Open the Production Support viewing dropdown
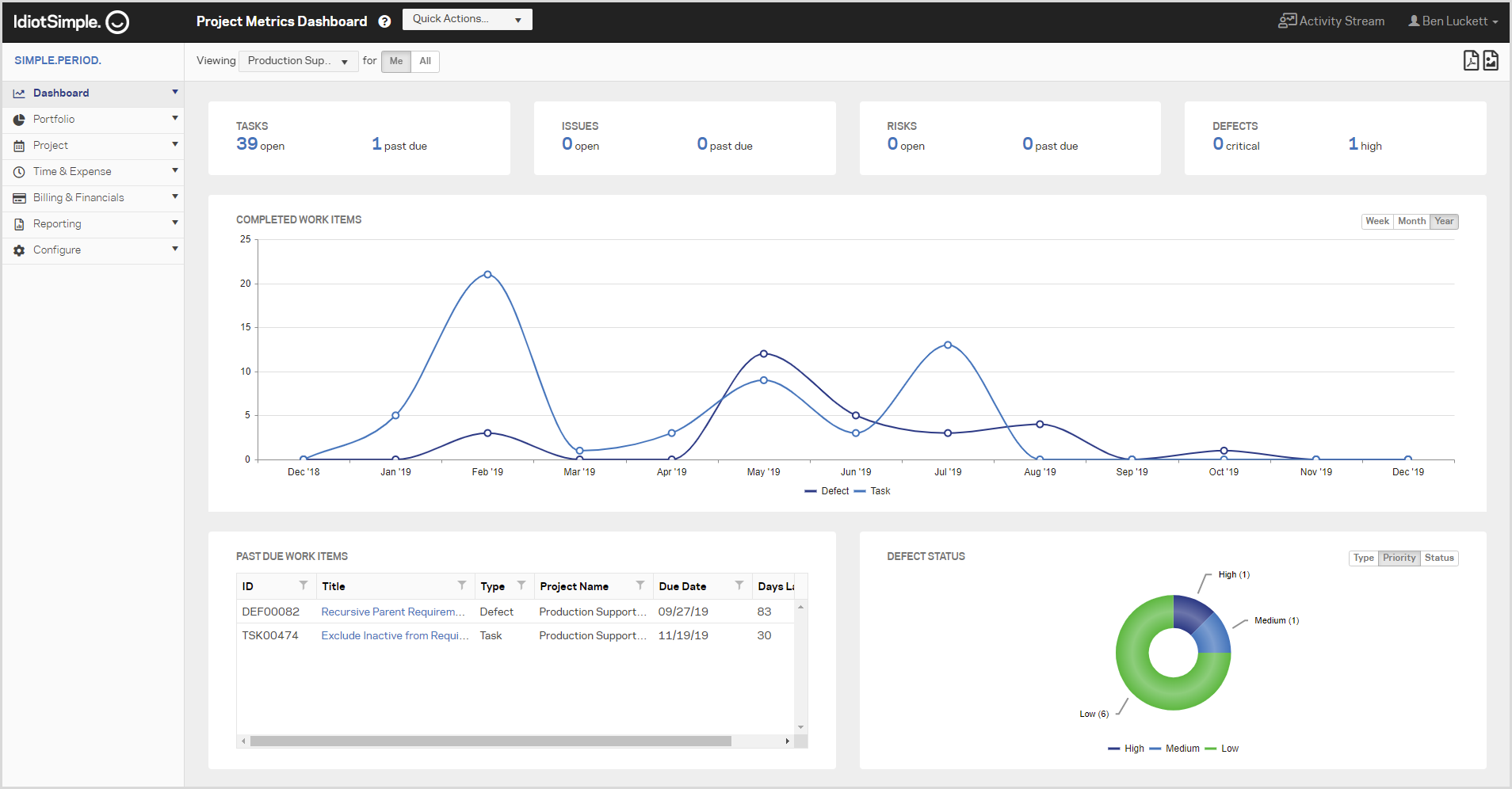This screenshot has width=1512, height=789. (x=299, y=61)
